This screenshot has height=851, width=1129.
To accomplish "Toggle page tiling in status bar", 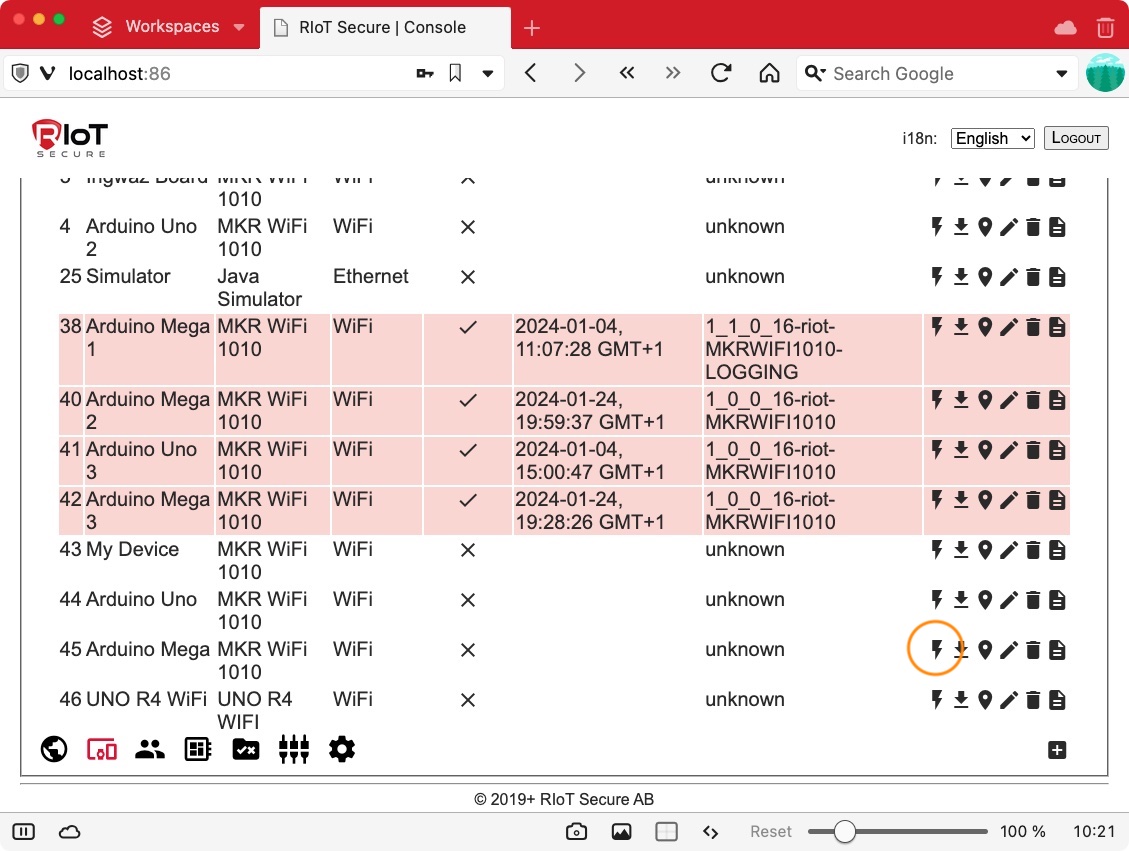I will 666,832.
